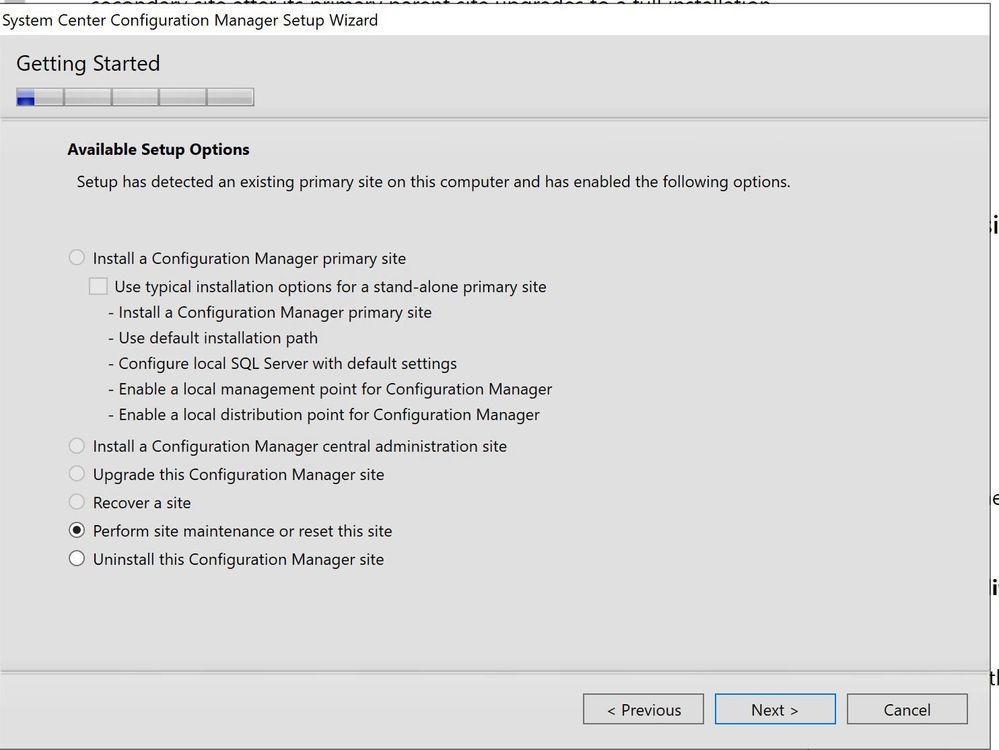999x750 pixels.
Task: Select Upgrade this Configuration Manager site radio
Action: click(76, 474)
